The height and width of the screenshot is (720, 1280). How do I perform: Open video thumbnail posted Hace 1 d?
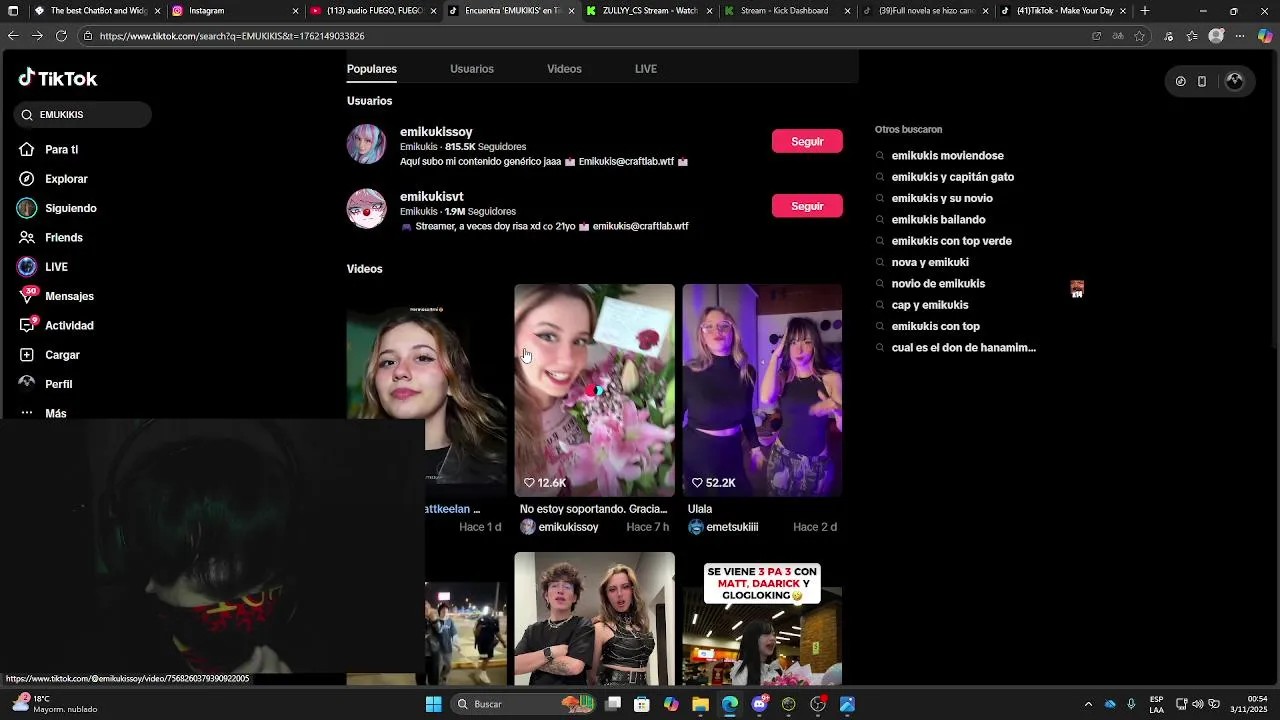pos(426,390)
